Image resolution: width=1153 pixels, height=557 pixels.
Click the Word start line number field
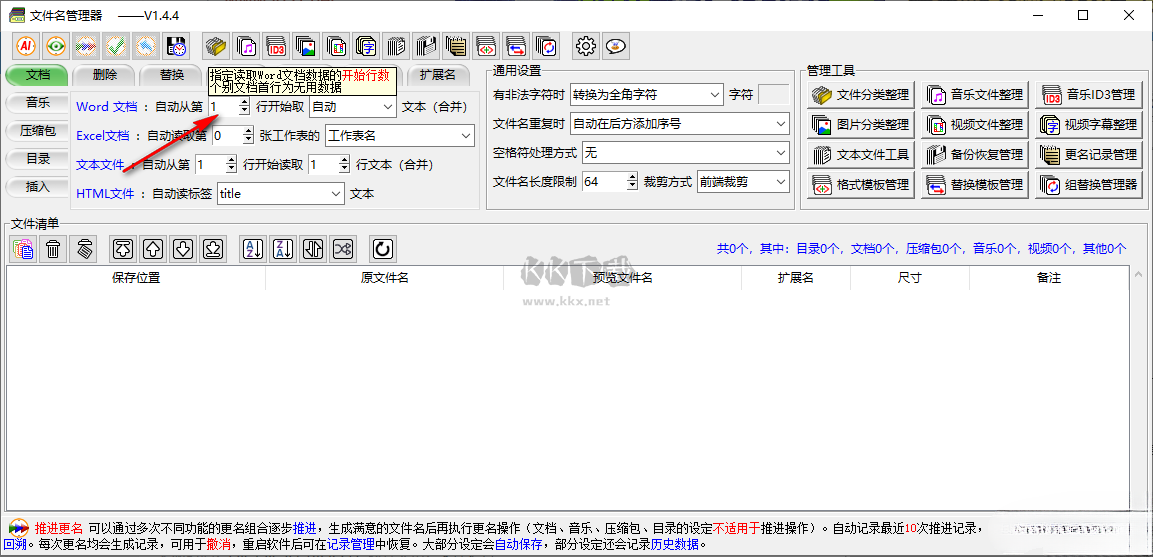point(222,106)
